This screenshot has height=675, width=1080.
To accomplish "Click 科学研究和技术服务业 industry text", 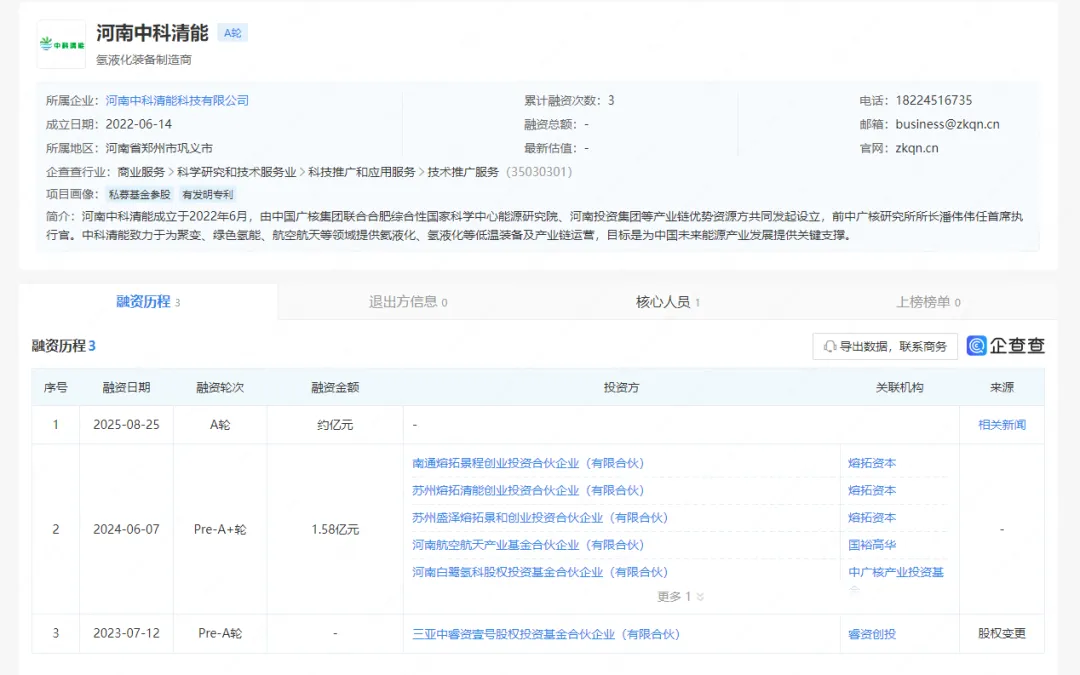I will [236, 172].
